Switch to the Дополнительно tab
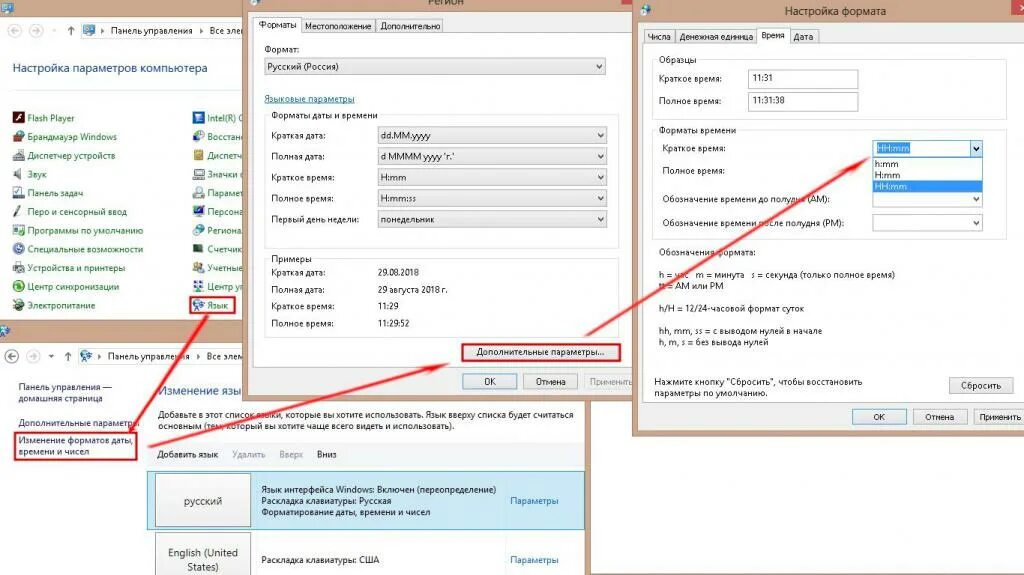Screen dimensions: 1024x575 point(410,26)
